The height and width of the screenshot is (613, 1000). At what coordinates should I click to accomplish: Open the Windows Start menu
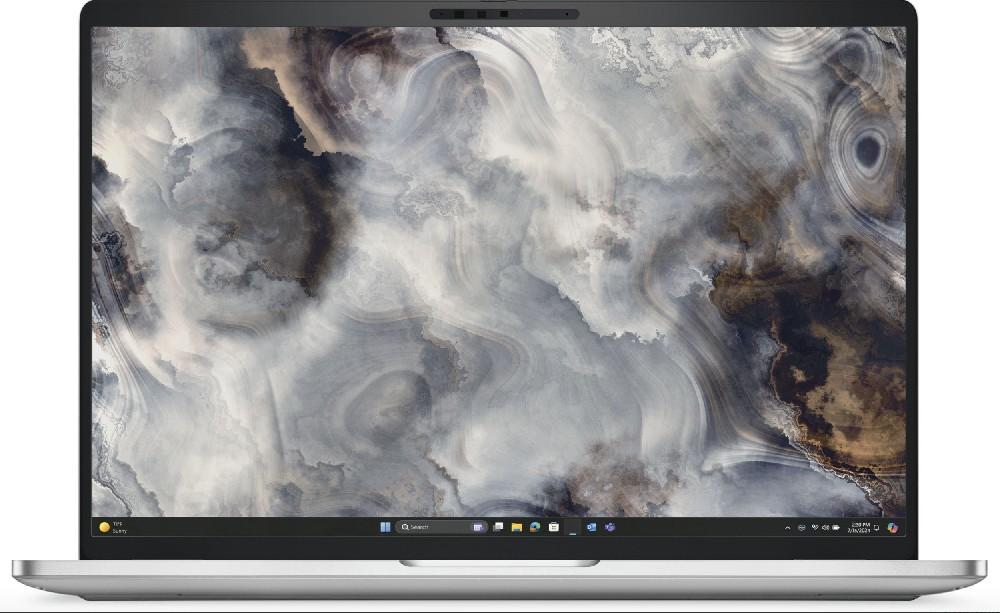pos(385,527)
